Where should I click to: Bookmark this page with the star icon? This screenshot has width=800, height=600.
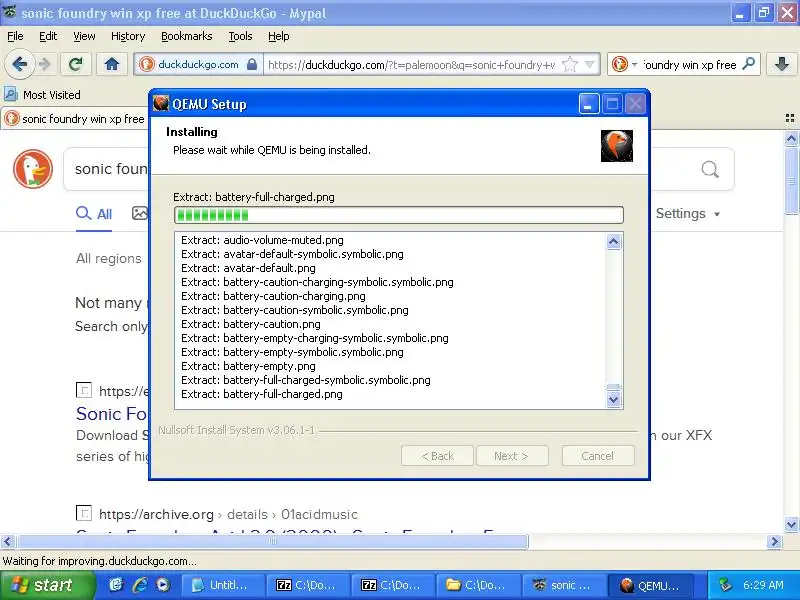[569, 64]
